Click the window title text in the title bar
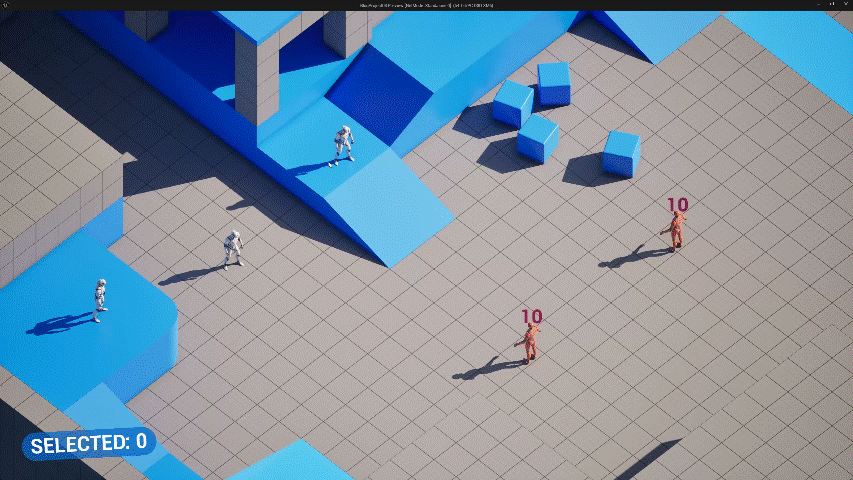 click(x=426, y=5)
